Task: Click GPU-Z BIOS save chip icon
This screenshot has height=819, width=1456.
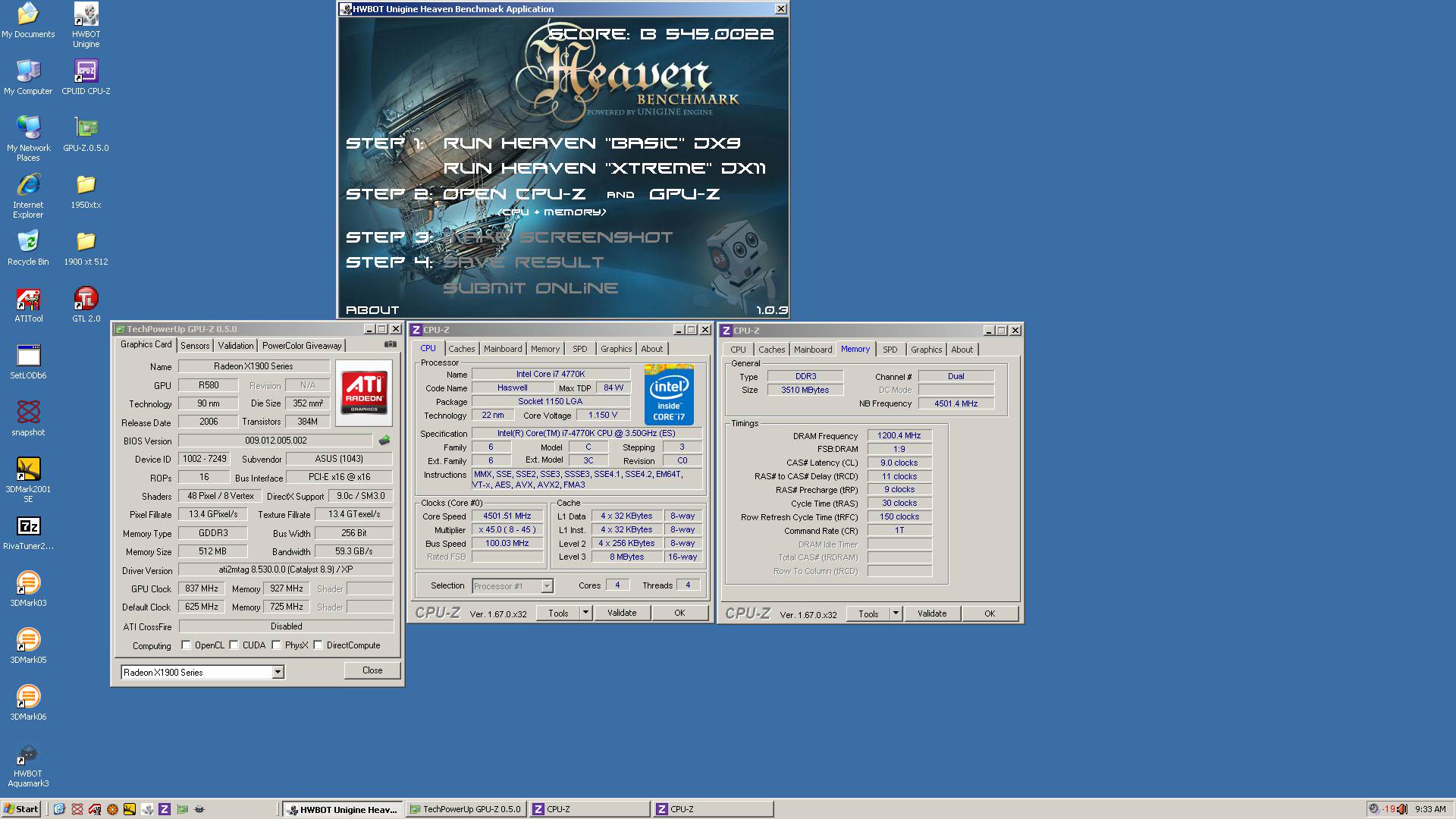Action: (x=384, y=441)
